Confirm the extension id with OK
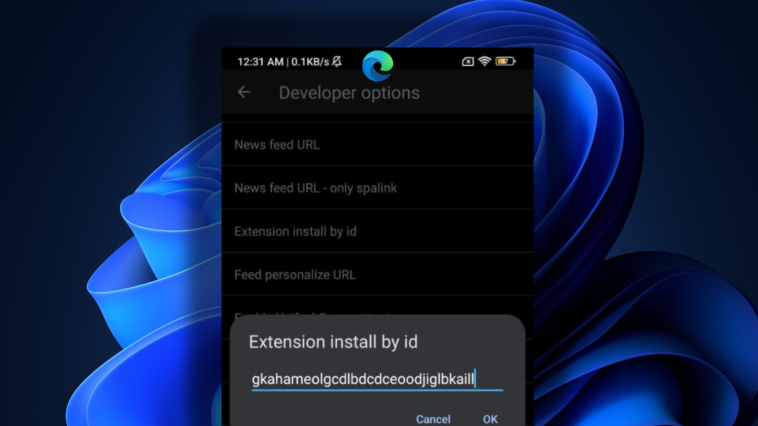 490,419
